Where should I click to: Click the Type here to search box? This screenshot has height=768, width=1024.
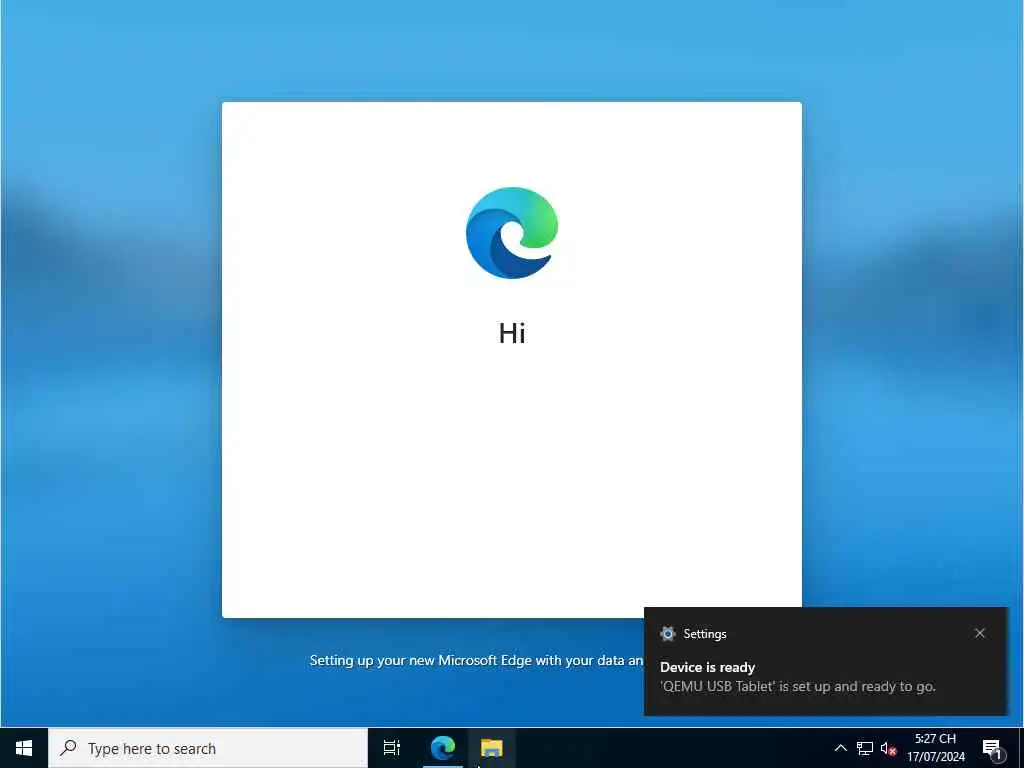tap(208, 748)
